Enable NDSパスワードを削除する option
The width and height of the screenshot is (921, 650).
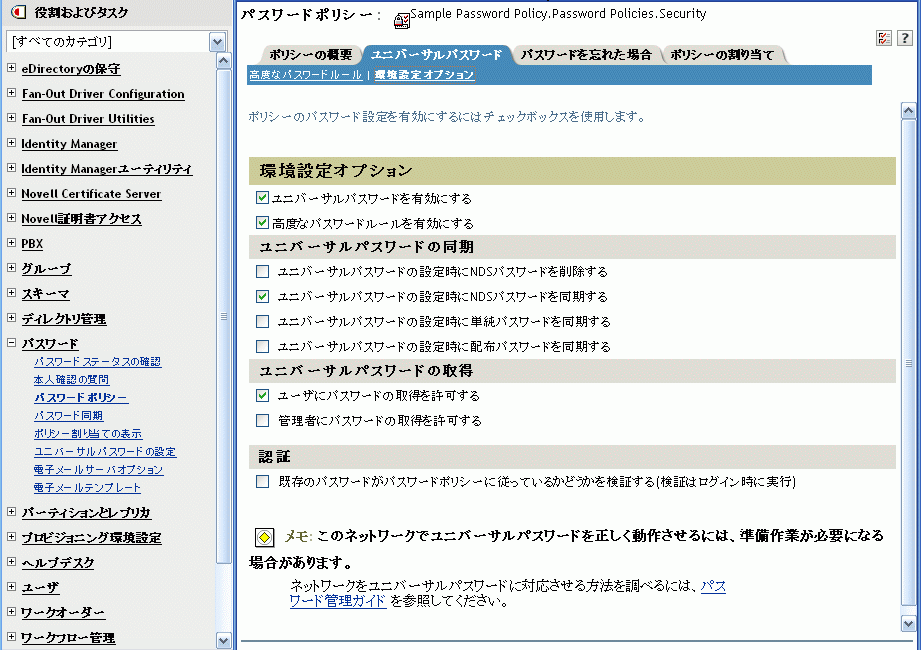point(264,271)
